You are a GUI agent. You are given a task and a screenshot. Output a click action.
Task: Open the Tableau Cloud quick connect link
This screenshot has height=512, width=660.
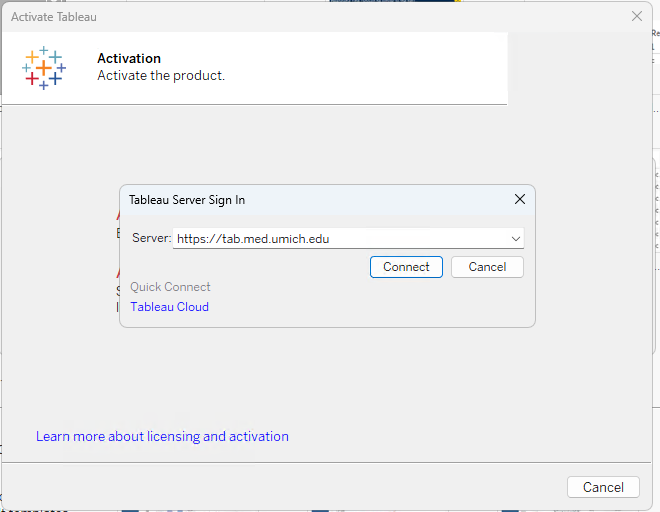(170, 307)
